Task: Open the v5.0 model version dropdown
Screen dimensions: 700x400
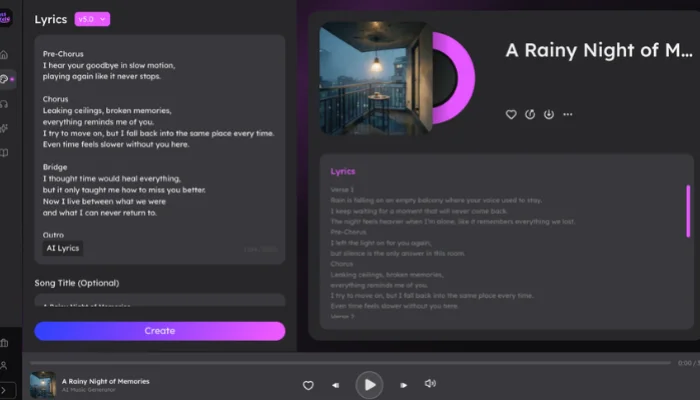Action: (x=92, y=19)
